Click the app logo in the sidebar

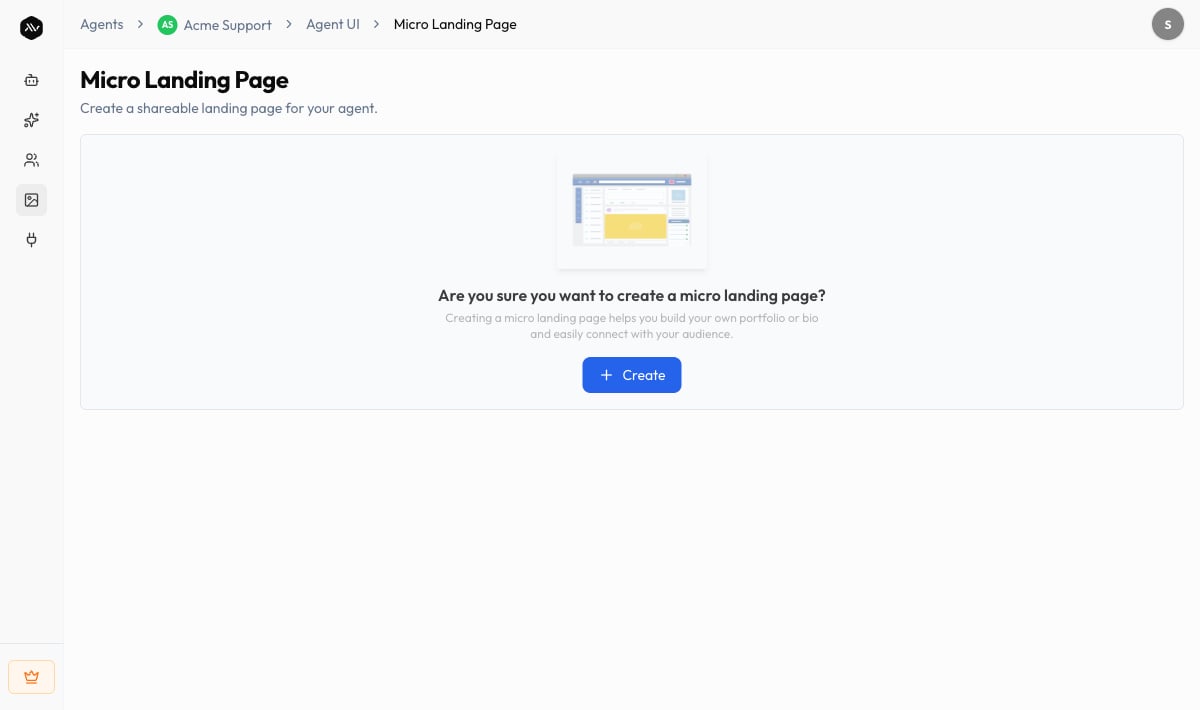click(x=31, y=28)
